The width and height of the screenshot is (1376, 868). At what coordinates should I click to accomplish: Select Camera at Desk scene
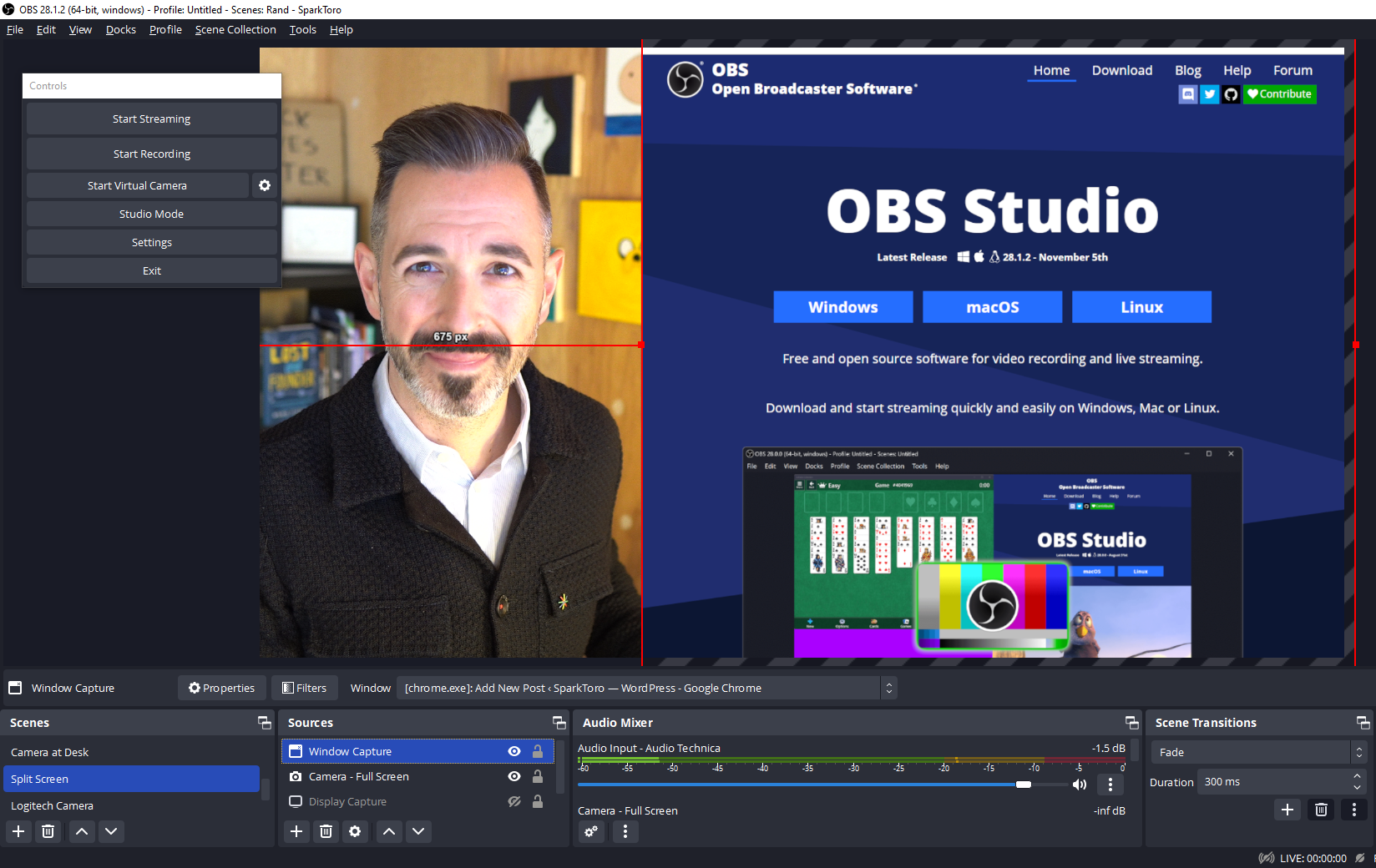(x=132, y=752)
